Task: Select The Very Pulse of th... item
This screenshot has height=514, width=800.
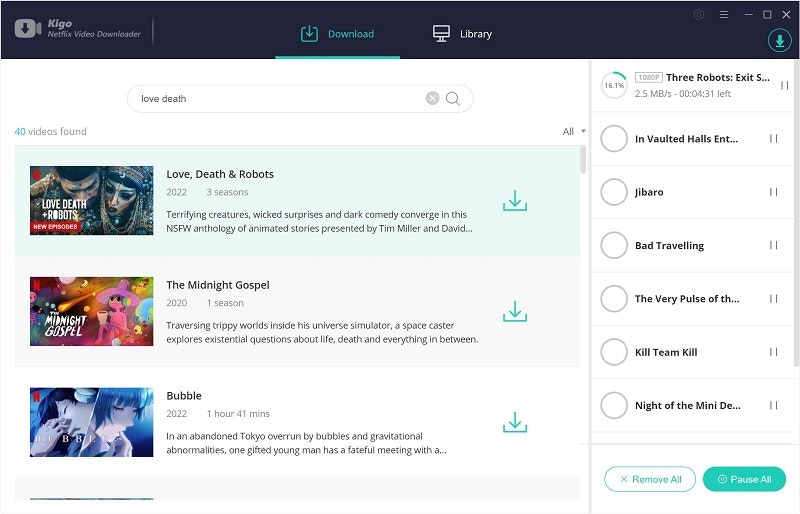Action: [x=687, y=299]
